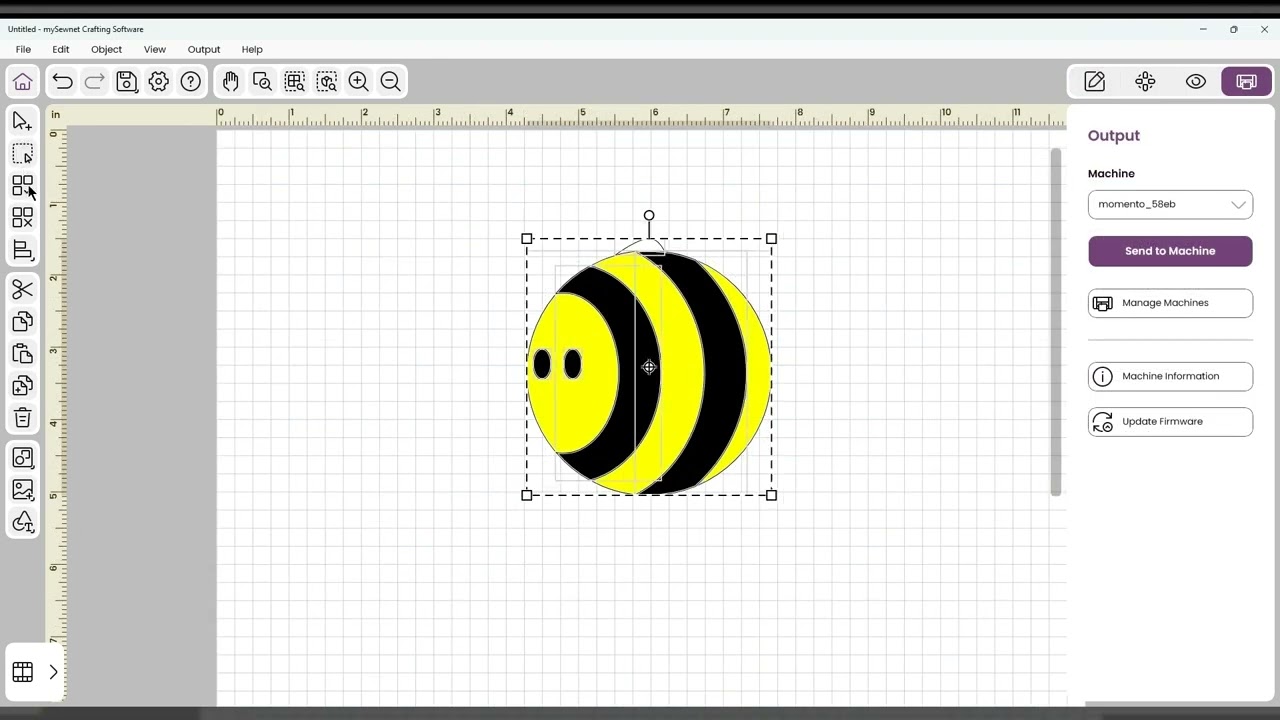This screenshot has height=720, width=1280.
Task: Open the Edit menu
Action: pos(61,49)
